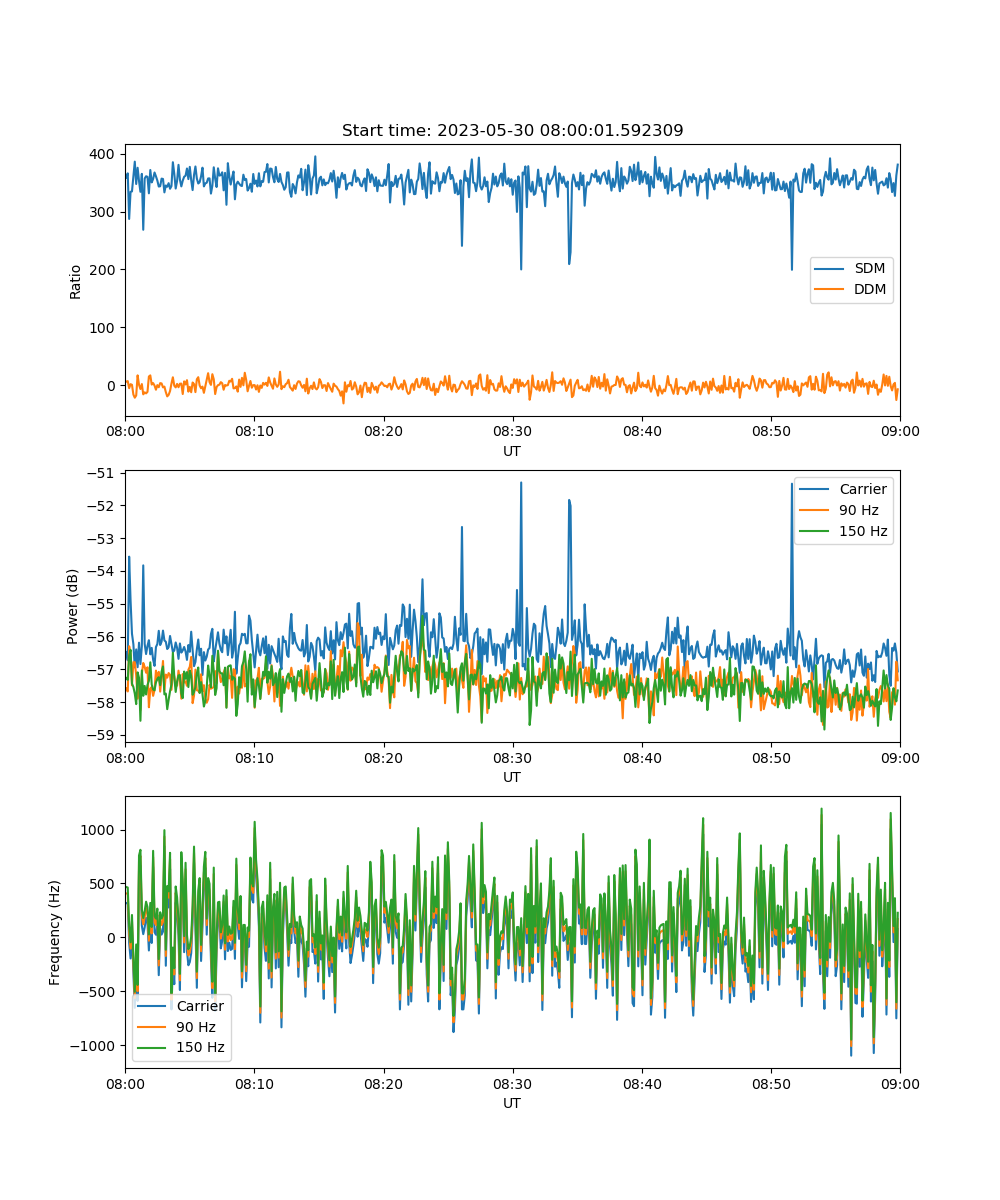Screen dimensions: 1000x1200
Task: Click the 'Frequency (Hz)' y-axis label
Action: (55, 932)
